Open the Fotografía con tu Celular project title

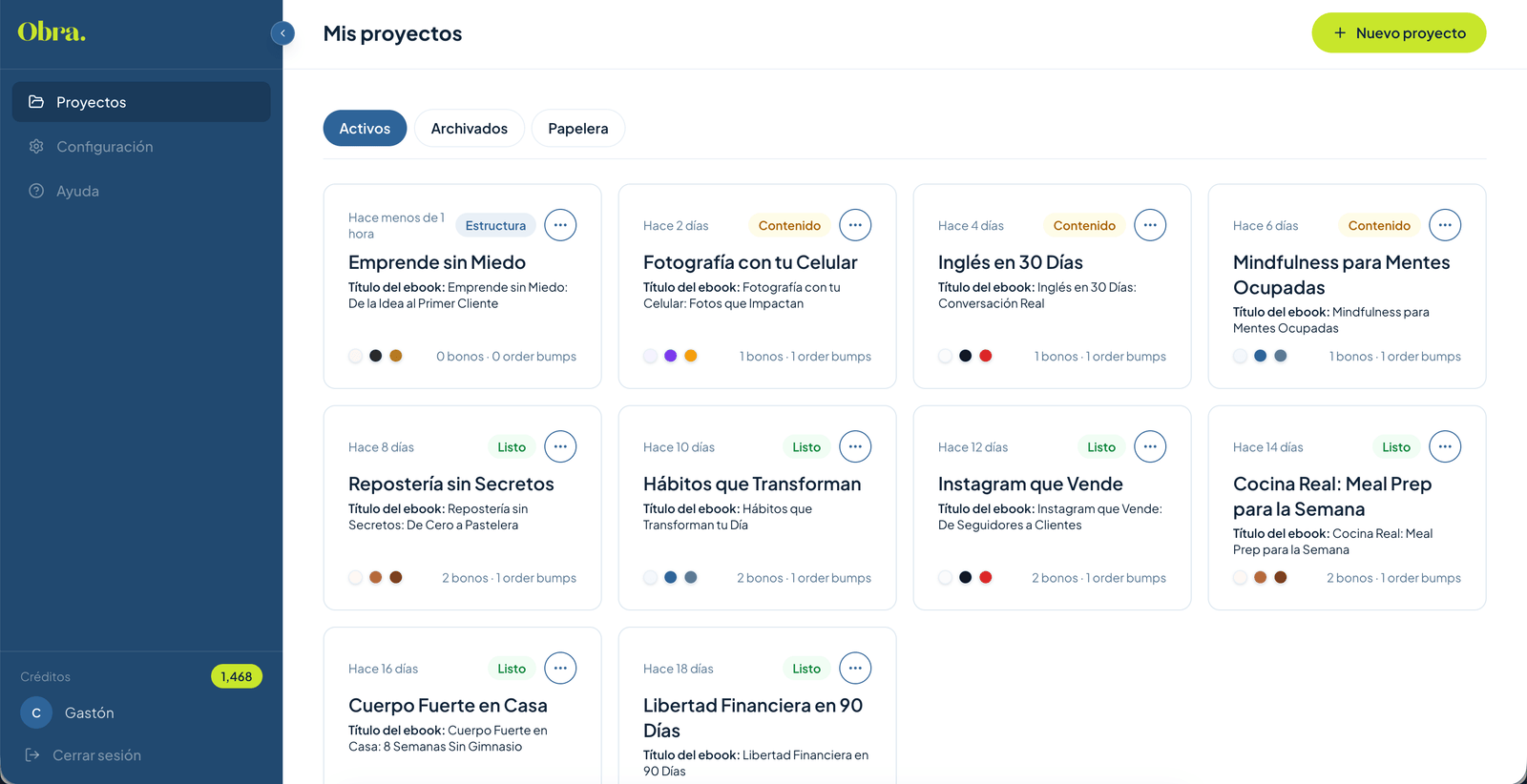point(750,262)
